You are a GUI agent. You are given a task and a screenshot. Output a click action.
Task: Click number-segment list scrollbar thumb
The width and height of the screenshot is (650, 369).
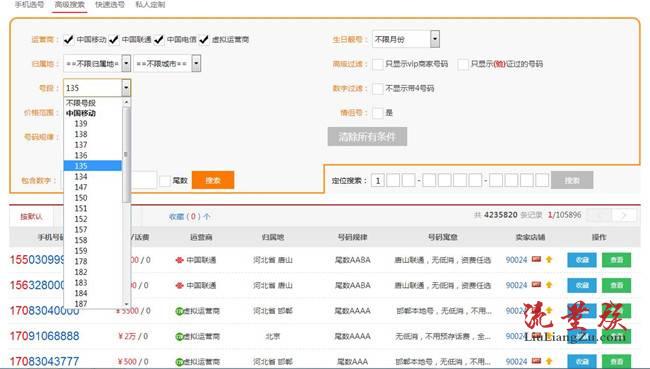point(126,155)
